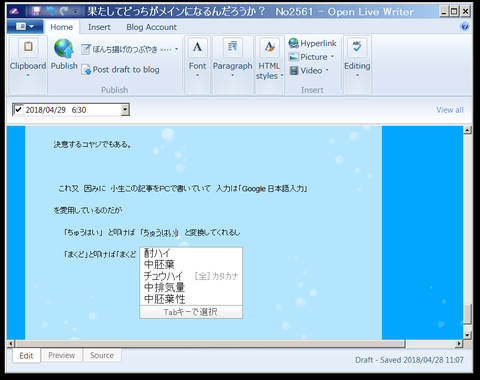Click Draft - Saved status text
This screenshot has width=480, height=380.
[x=409, y=360]
